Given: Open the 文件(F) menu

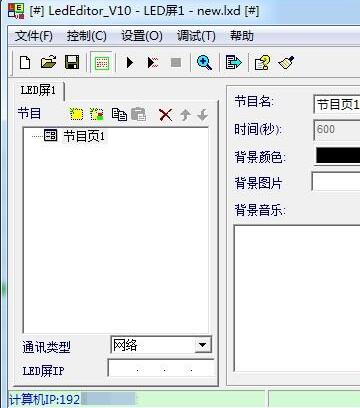Looking at the screenshot, I should pyautogui.click(x=34, y=36).
